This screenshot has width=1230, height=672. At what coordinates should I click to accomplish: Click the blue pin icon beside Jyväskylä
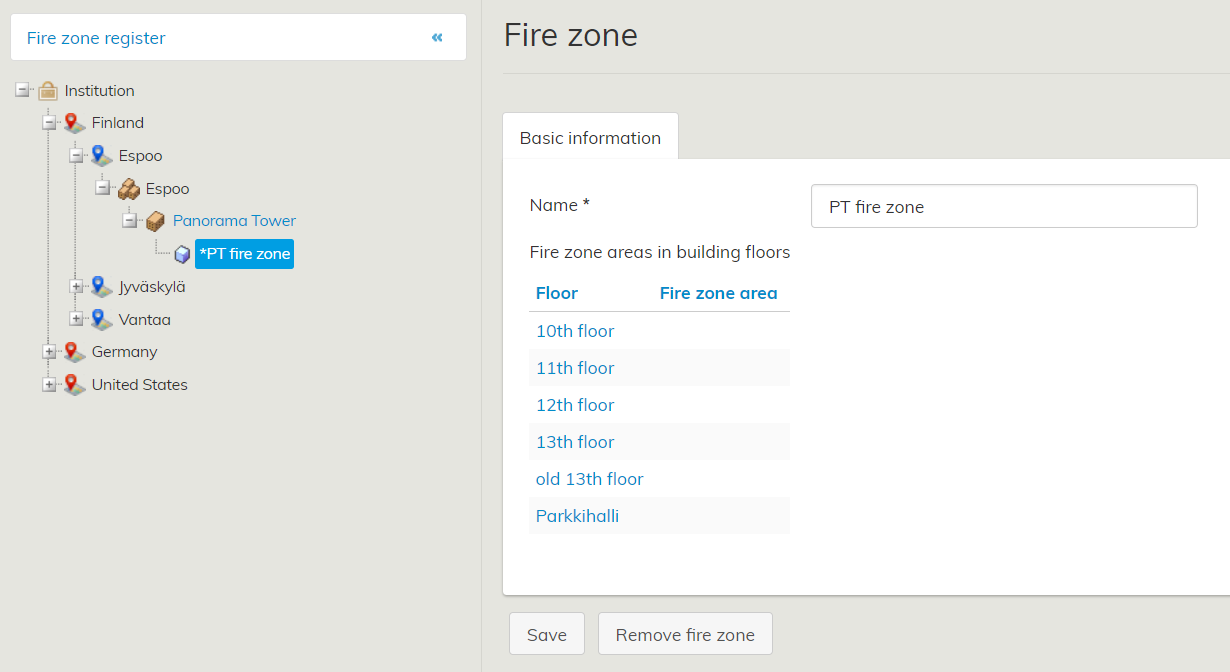101,287
